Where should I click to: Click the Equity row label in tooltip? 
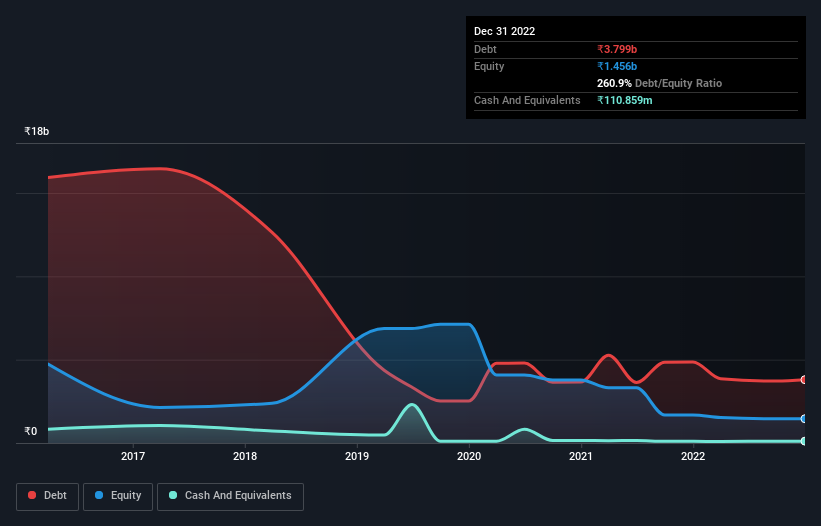click(489, 66)
